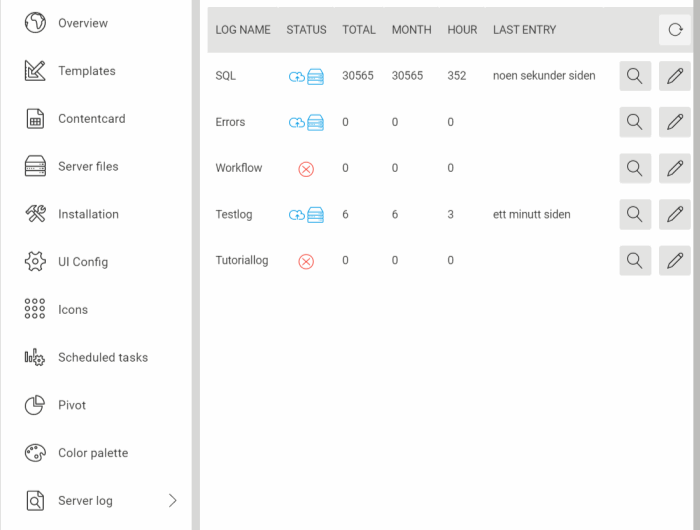The height and width of the screenshot is (530, 700).
Task: Edit the Tutoriallog with pencil icon
Action: (x=675, y=260)
